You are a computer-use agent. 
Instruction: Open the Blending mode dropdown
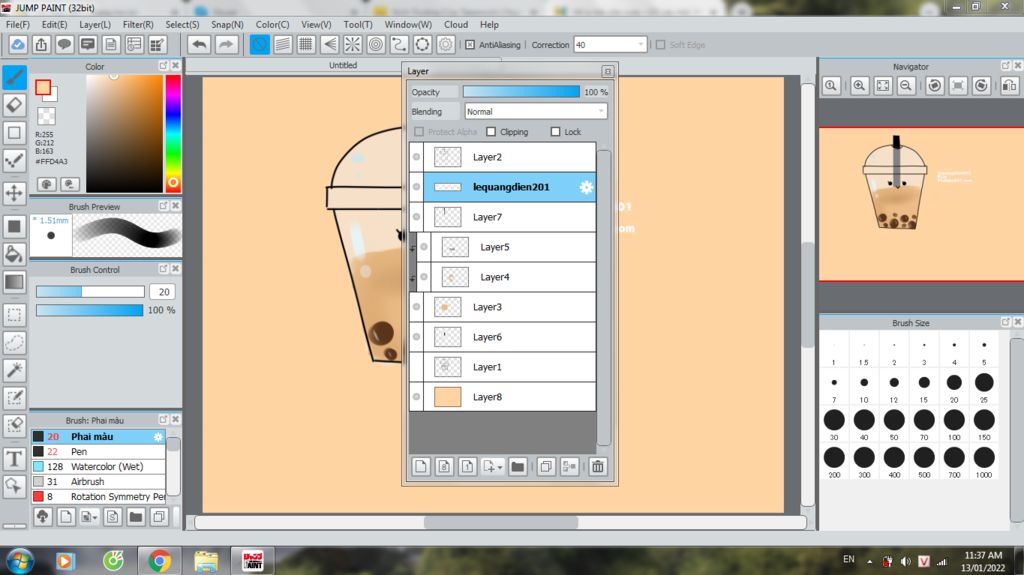pos(536,112)
